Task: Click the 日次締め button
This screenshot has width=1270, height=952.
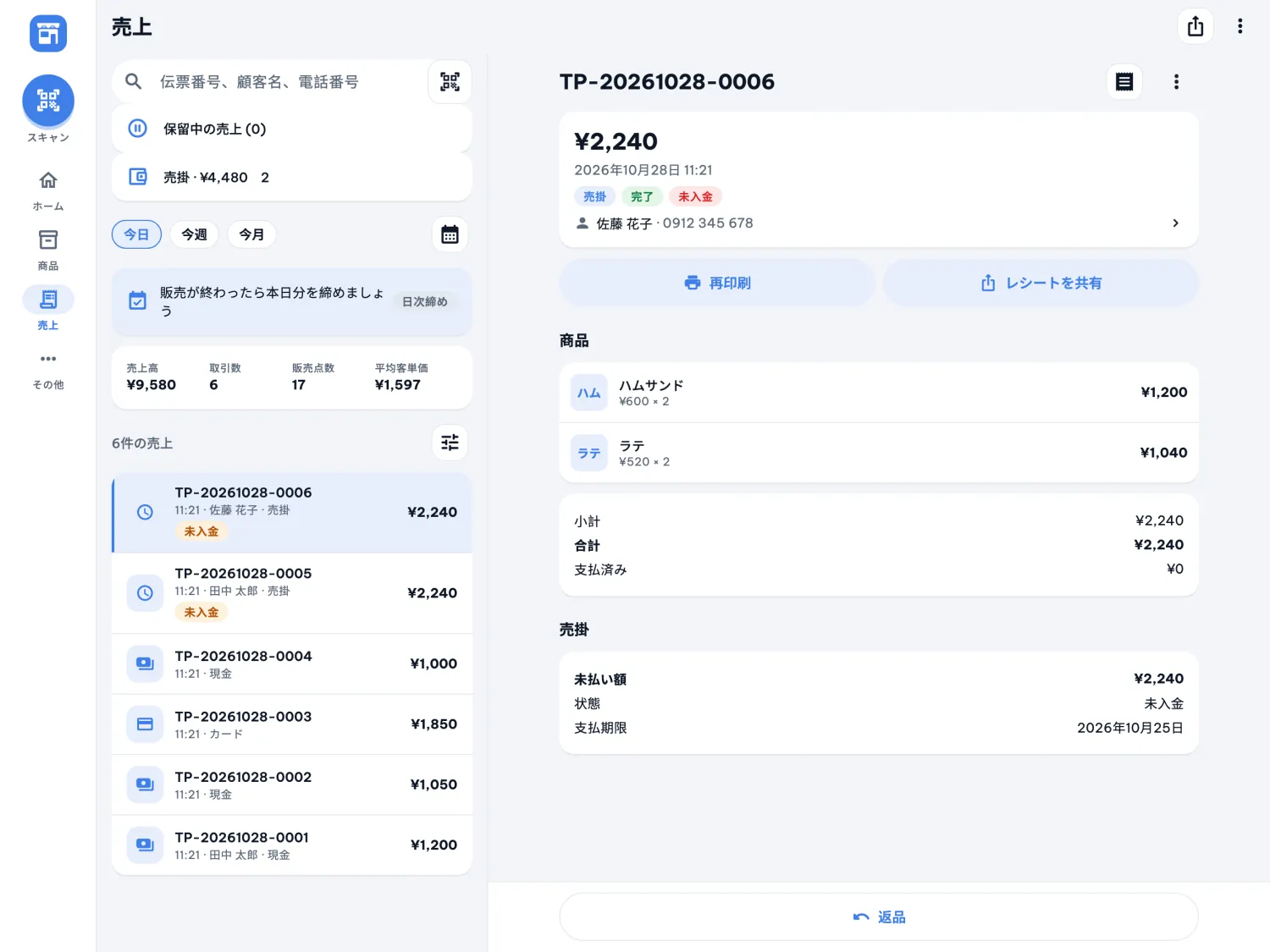Action: click(425, 302)
